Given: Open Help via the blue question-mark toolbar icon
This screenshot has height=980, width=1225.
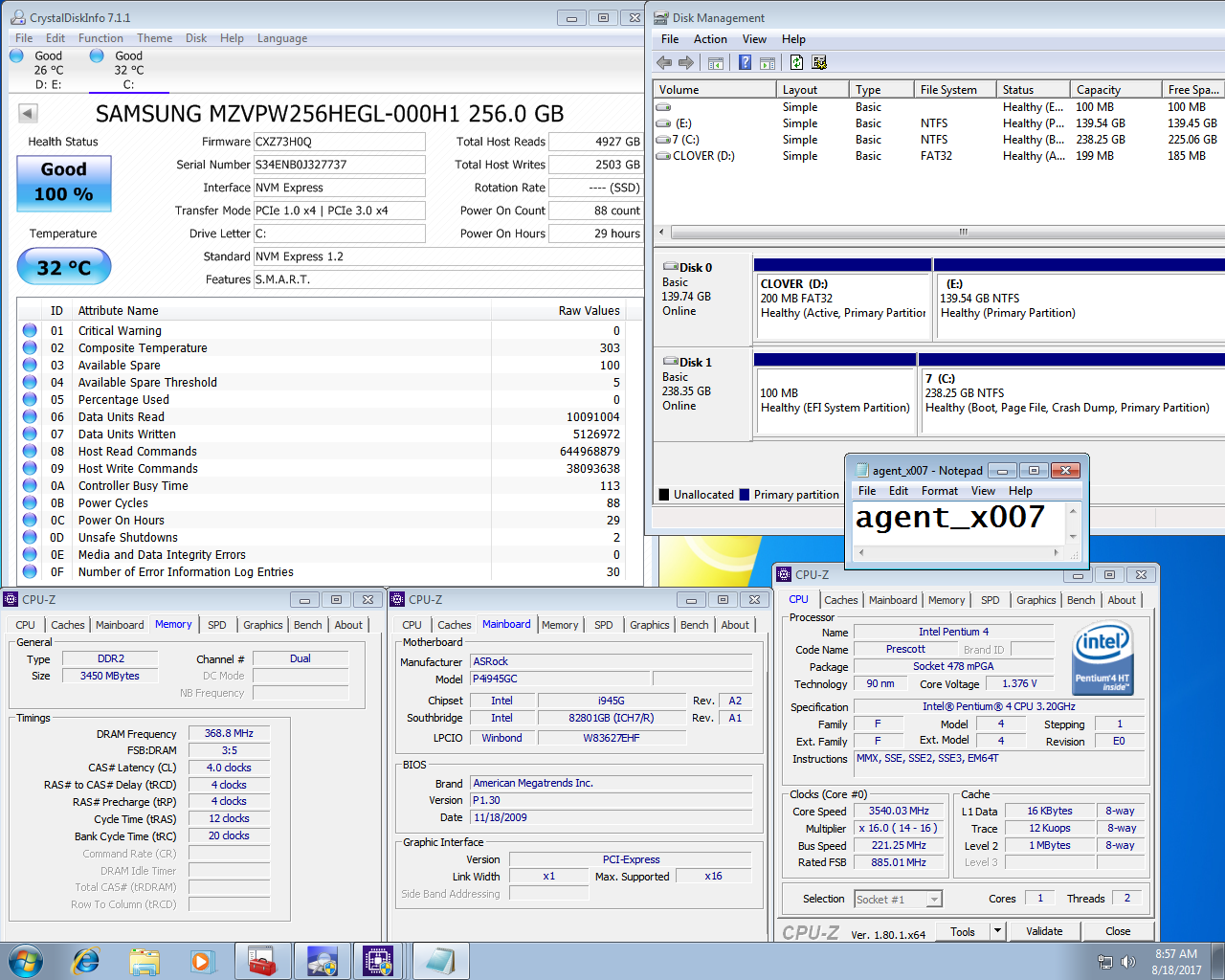Looking at the screenshot, I should [745, 62].
